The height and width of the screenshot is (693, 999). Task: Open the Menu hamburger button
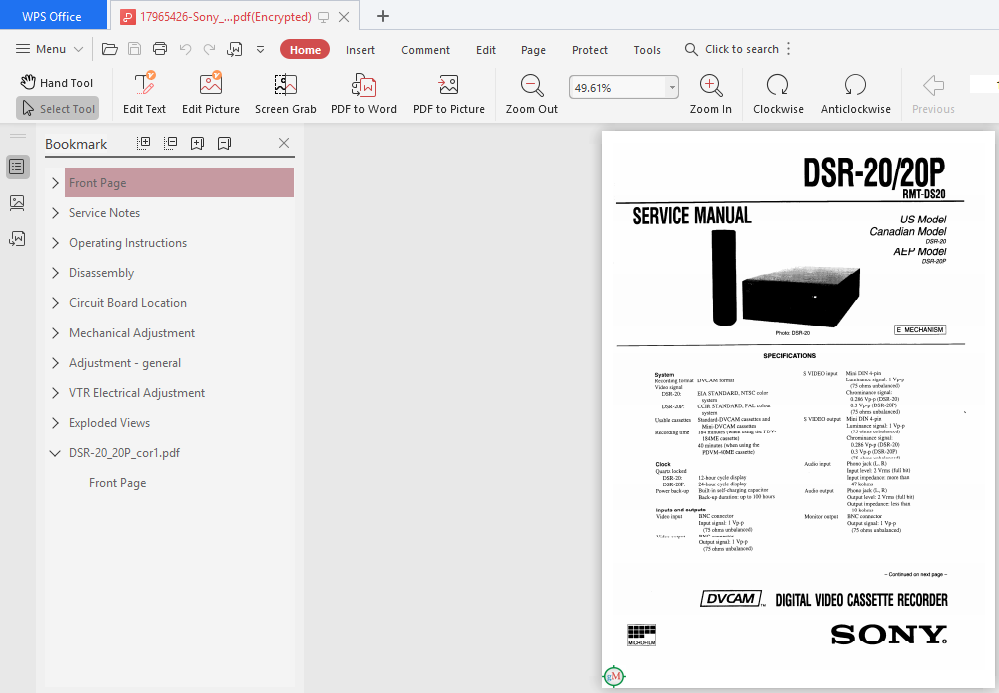click(x=49, y=49)
